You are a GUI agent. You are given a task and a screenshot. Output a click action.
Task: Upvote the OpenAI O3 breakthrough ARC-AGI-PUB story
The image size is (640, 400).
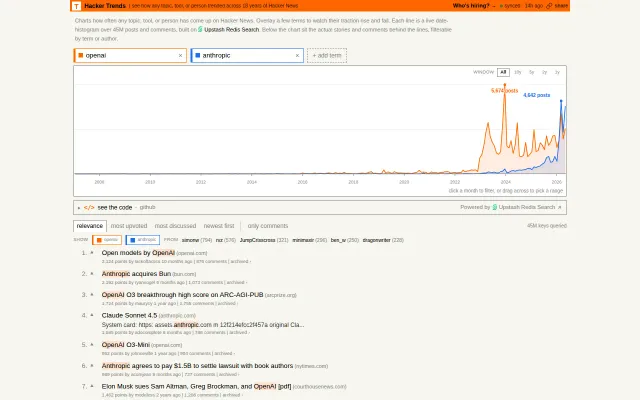click(x=92, y=294)
